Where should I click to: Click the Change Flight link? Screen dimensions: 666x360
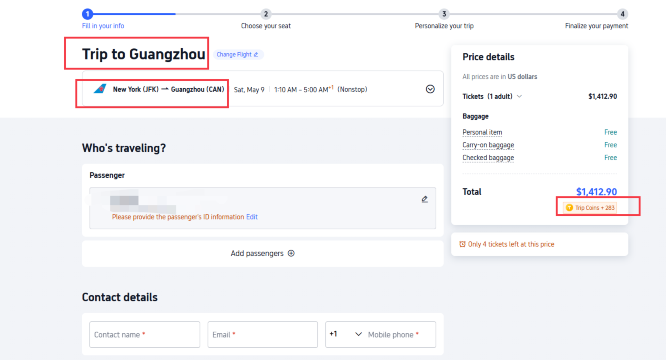237,55
